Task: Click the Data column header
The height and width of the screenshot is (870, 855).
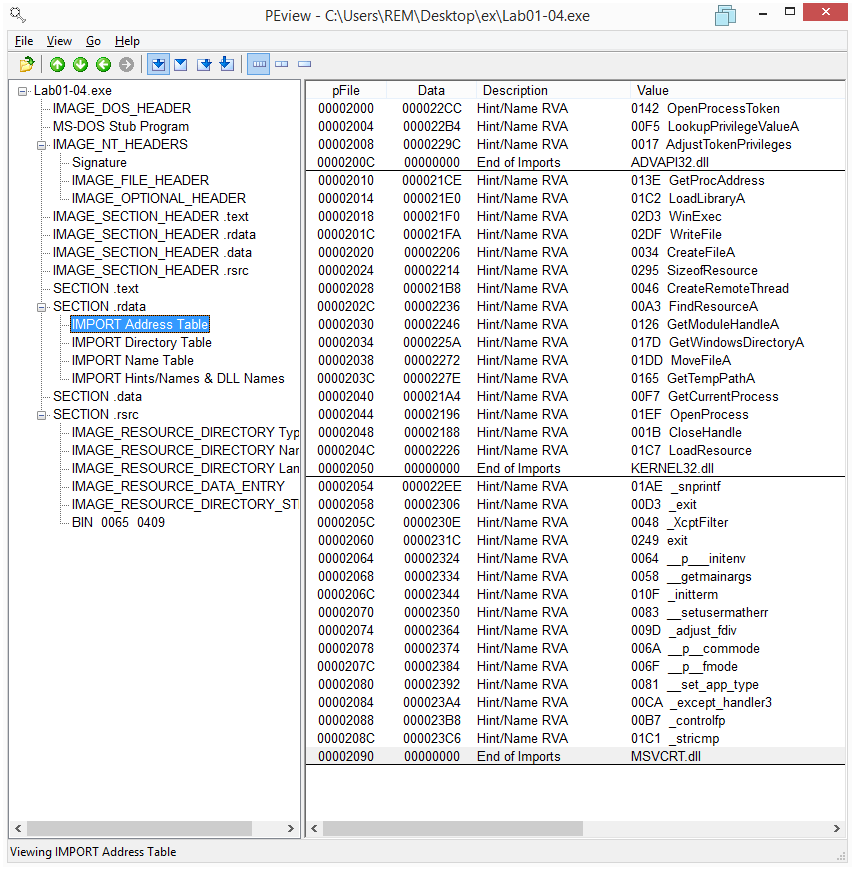Action: (x=431, y=90)
